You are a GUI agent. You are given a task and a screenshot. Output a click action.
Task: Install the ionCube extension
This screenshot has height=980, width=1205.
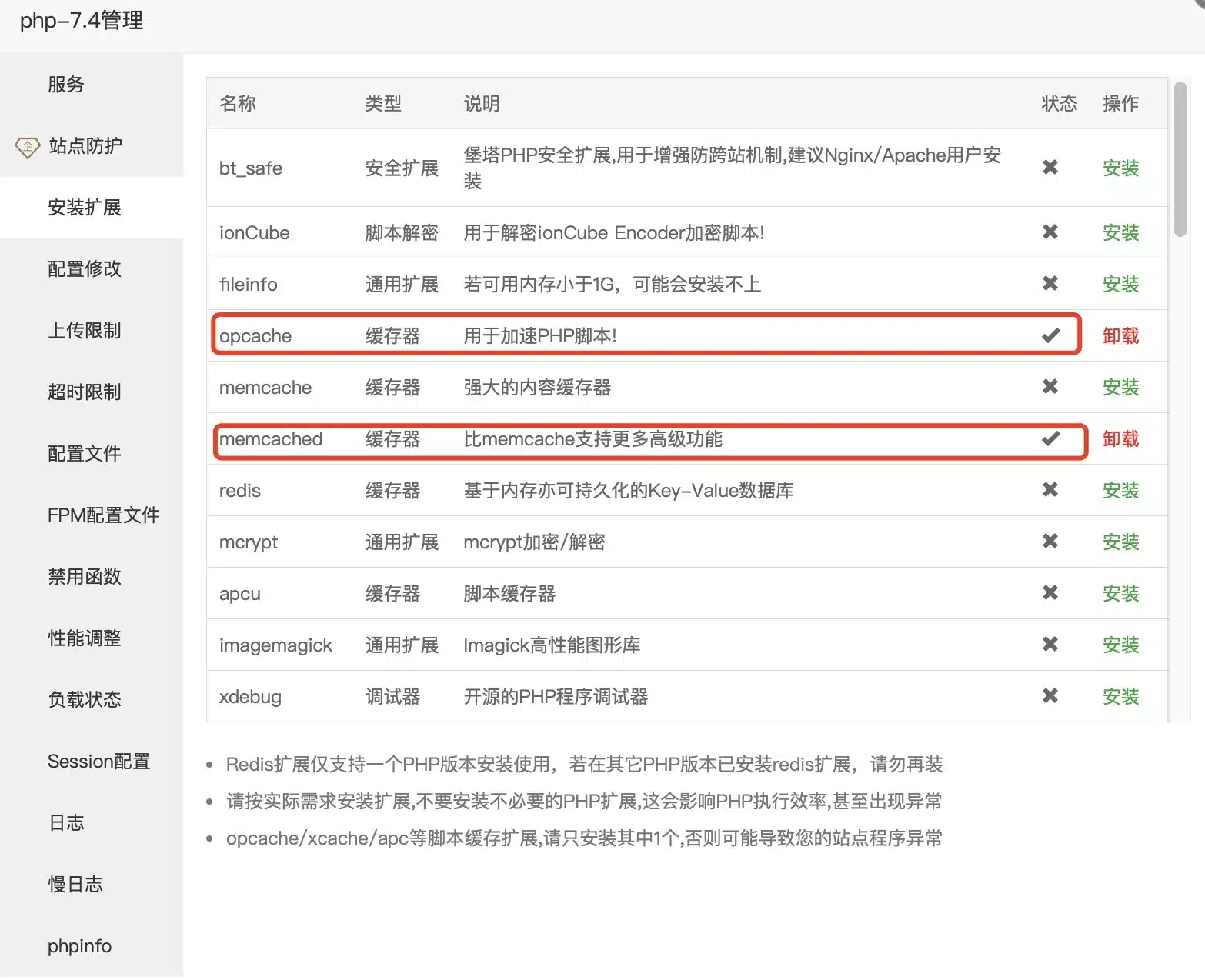(x=1120, y=233)
